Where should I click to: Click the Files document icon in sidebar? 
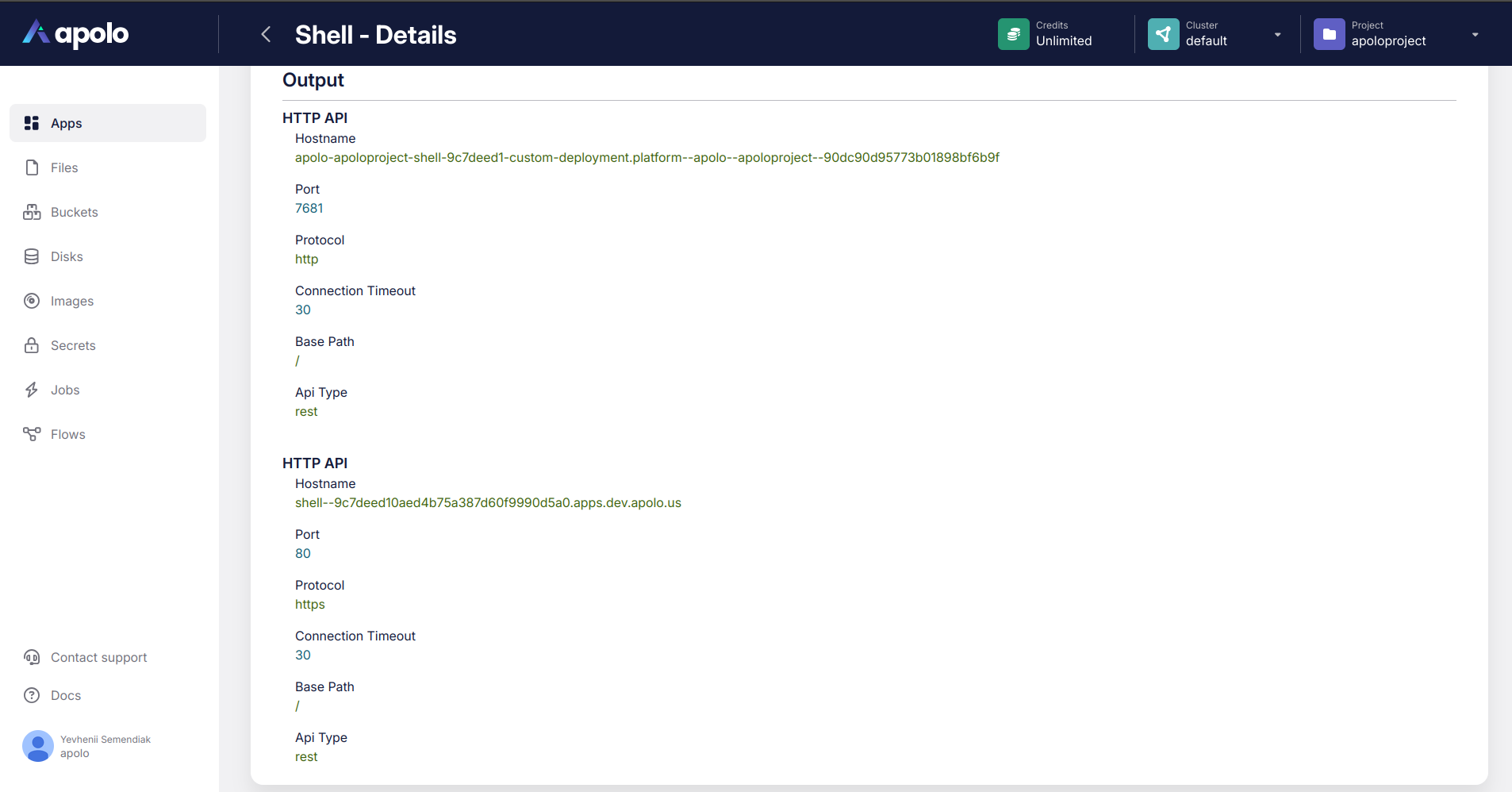[32, 167]
